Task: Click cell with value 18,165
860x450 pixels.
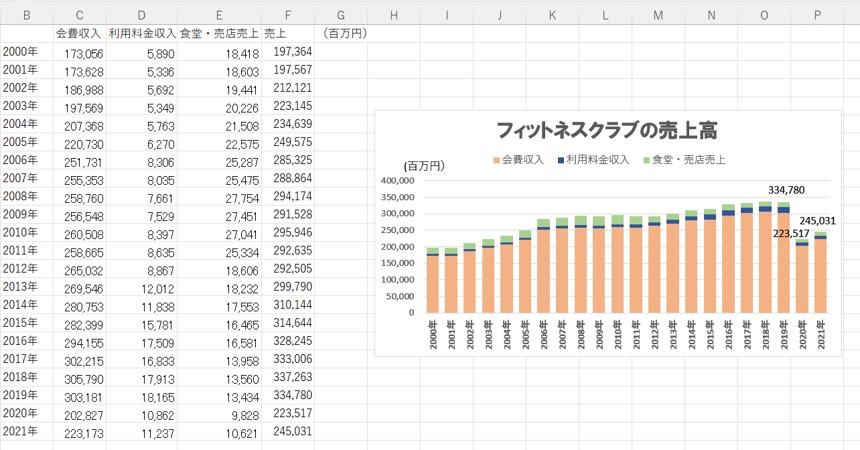Action: (x=142, y=397)
